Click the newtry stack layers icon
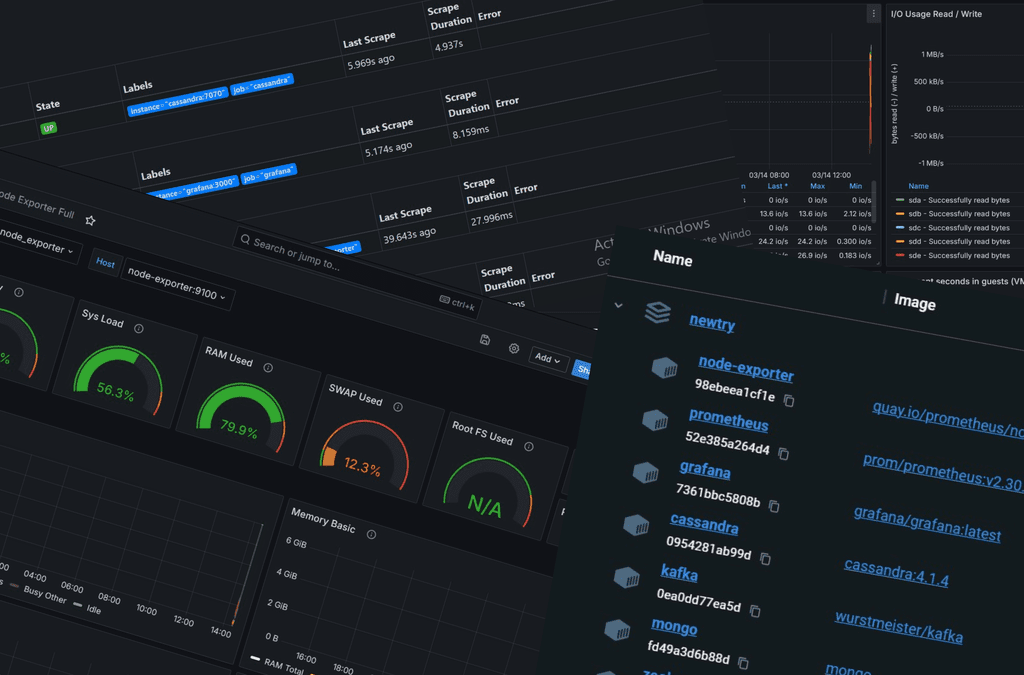The width and height of the screenshot is (1024, 675). coord(658,313)
